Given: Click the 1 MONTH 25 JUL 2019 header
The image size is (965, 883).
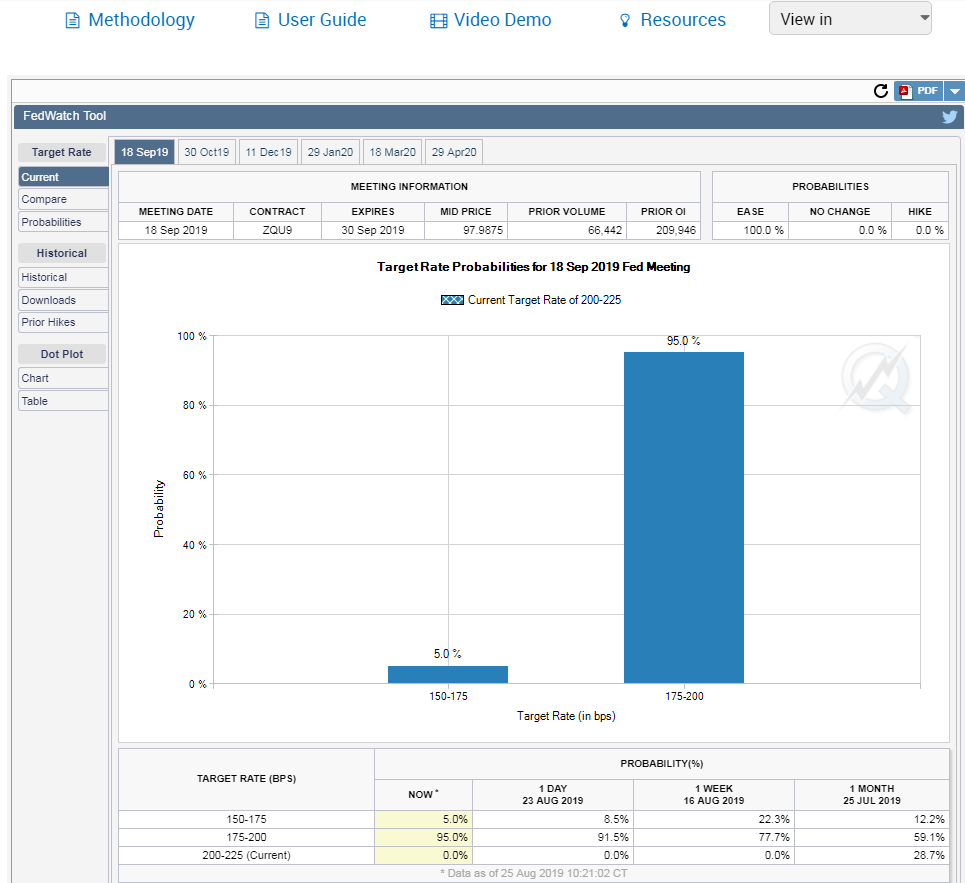Looking at the screenshot, I should pyautogui.click(x=872, y=794).
